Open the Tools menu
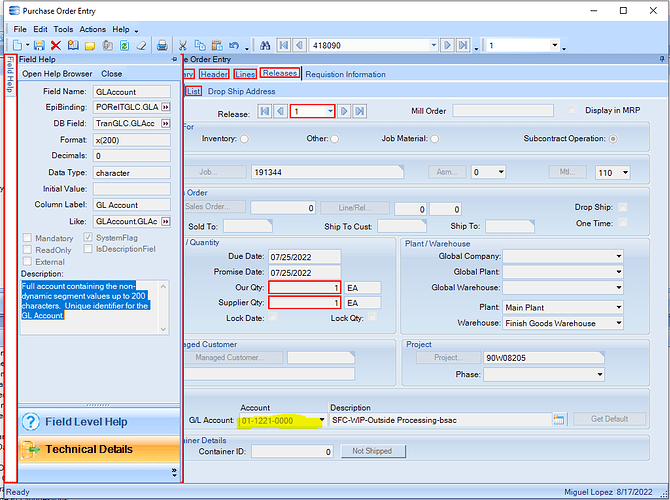The height and width of the screenshot is (500, 670). click(63, 29)
